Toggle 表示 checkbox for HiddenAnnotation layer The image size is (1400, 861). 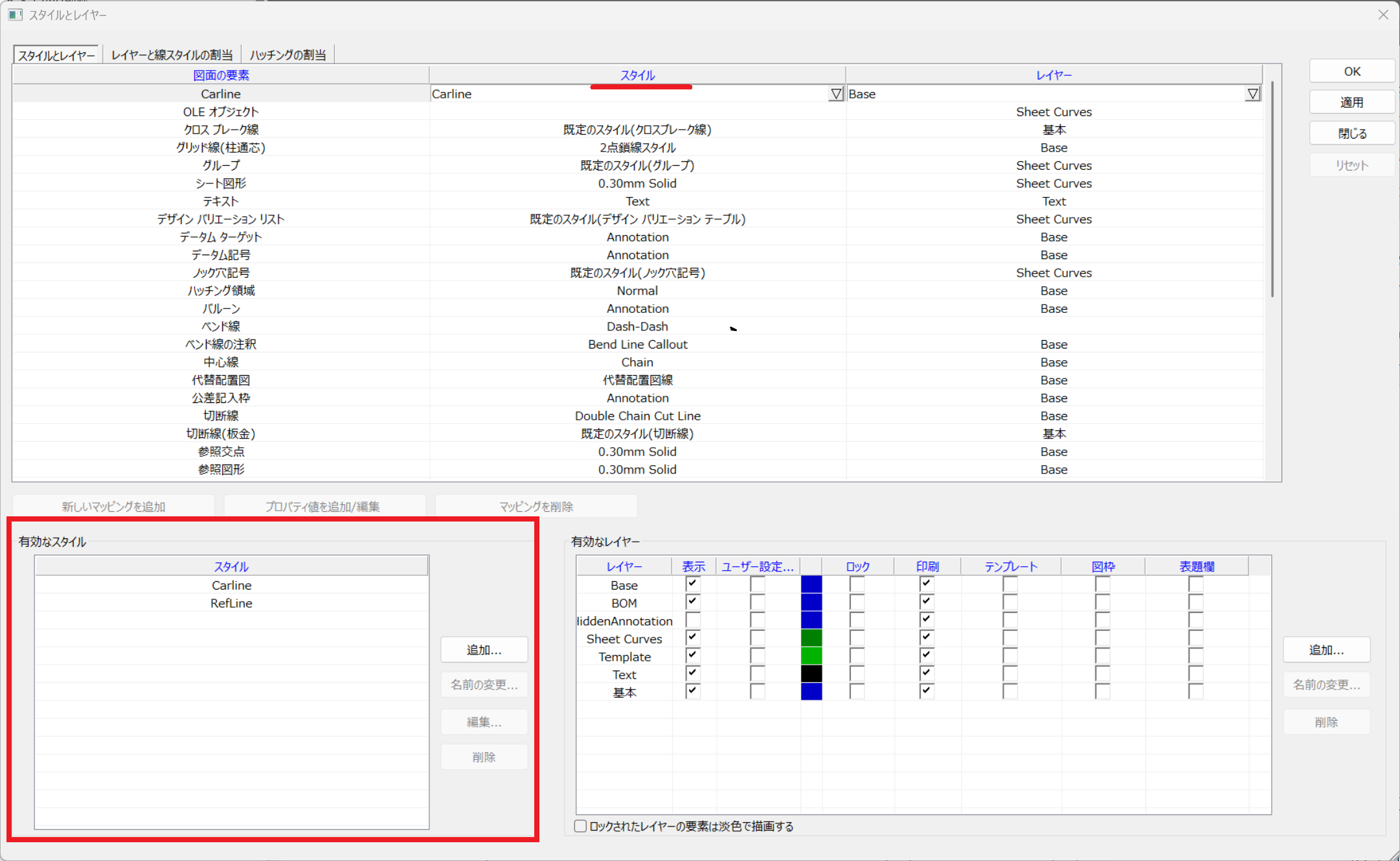[x=692, y=620]
